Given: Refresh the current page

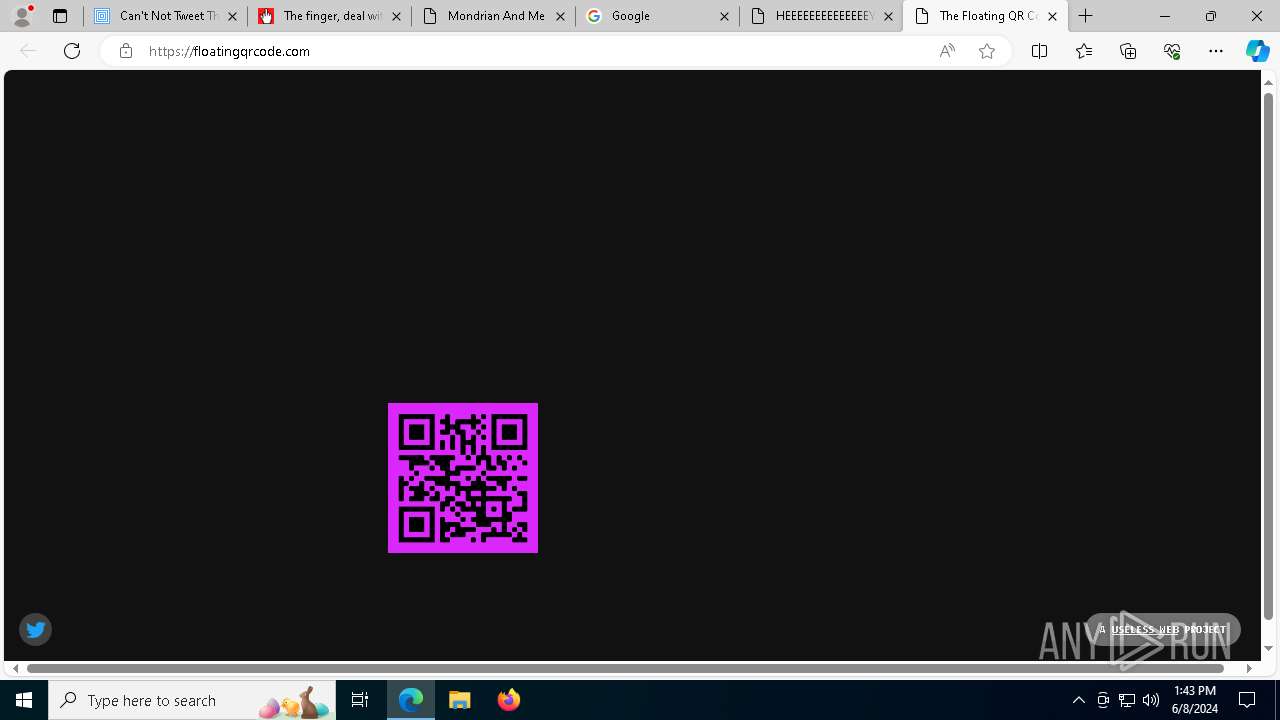Looking at the screenshot, I should tap(72, 51).
